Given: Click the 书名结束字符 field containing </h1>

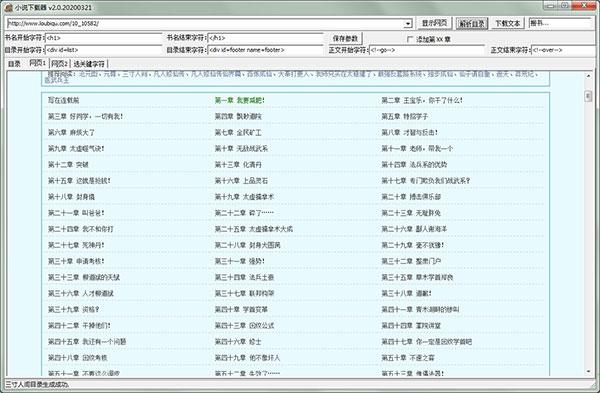Looking at the screenshot, I should click(x=265, y=38).
